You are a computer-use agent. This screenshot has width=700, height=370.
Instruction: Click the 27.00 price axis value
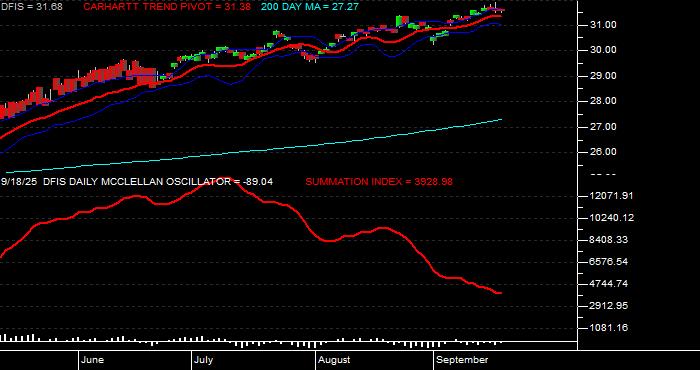603,127
